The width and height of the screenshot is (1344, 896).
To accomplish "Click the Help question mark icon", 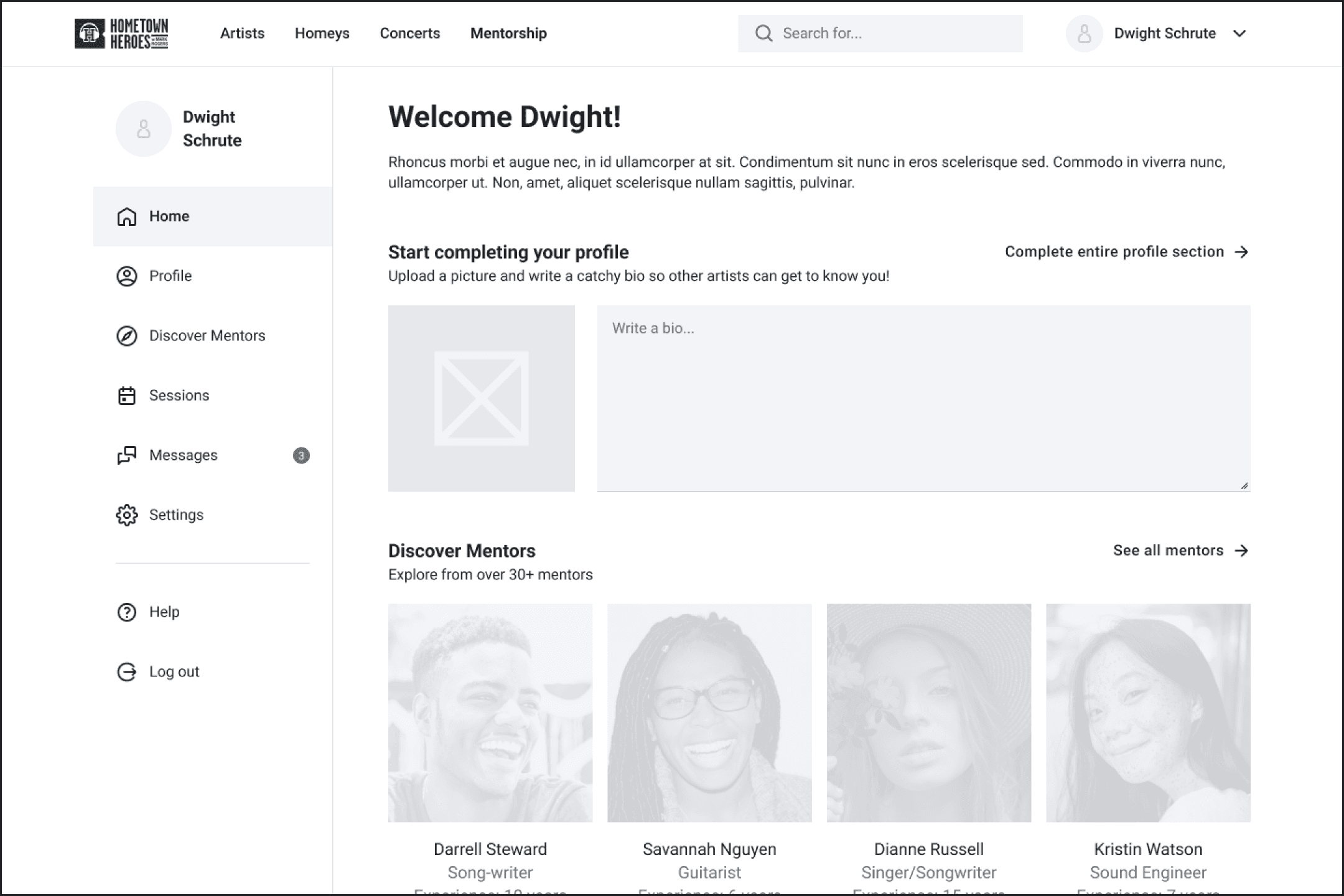I will (x=127, y=612).
